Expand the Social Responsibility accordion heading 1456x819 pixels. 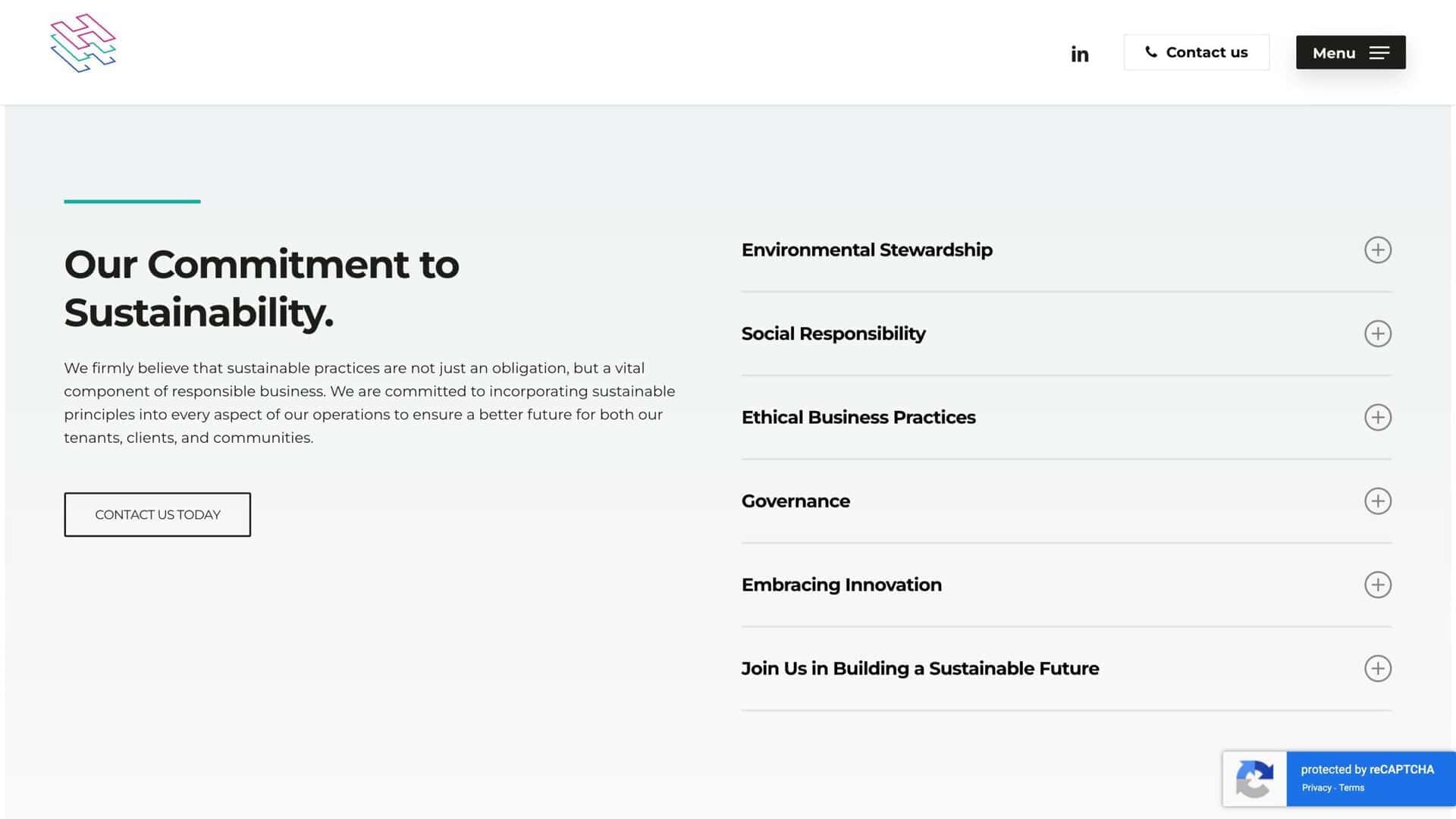click(x=833, y=334)
